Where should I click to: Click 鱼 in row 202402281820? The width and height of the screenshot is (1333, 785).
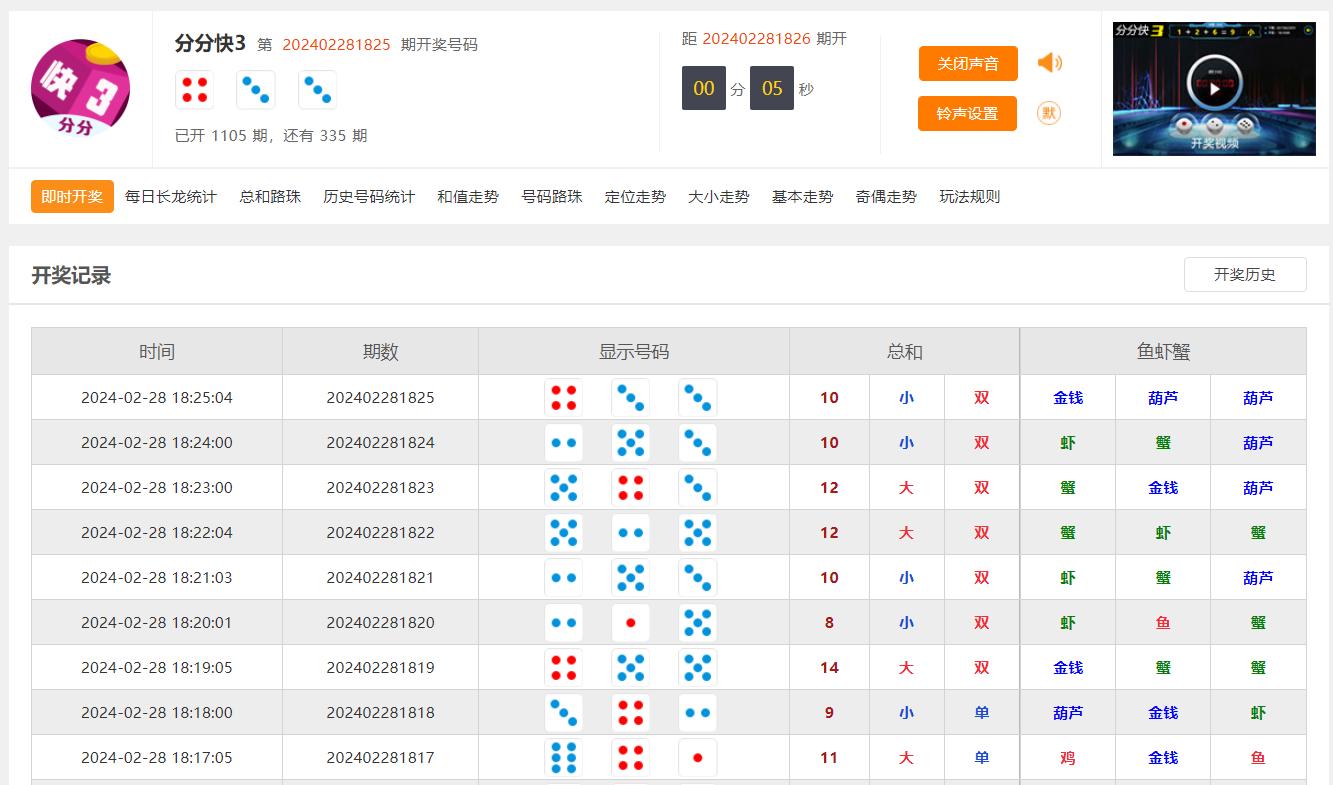1163,623
